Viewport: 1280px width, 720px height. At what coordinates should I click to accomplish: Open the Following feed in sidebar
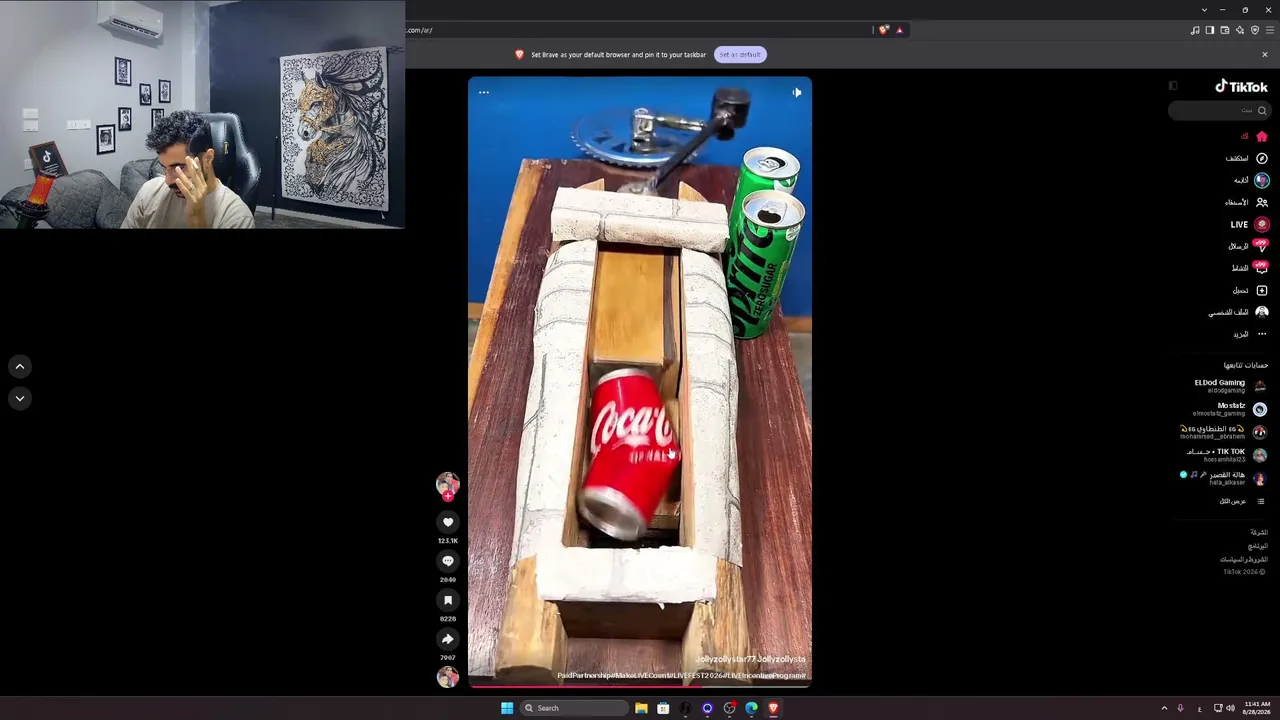[x=1251, y=180]
